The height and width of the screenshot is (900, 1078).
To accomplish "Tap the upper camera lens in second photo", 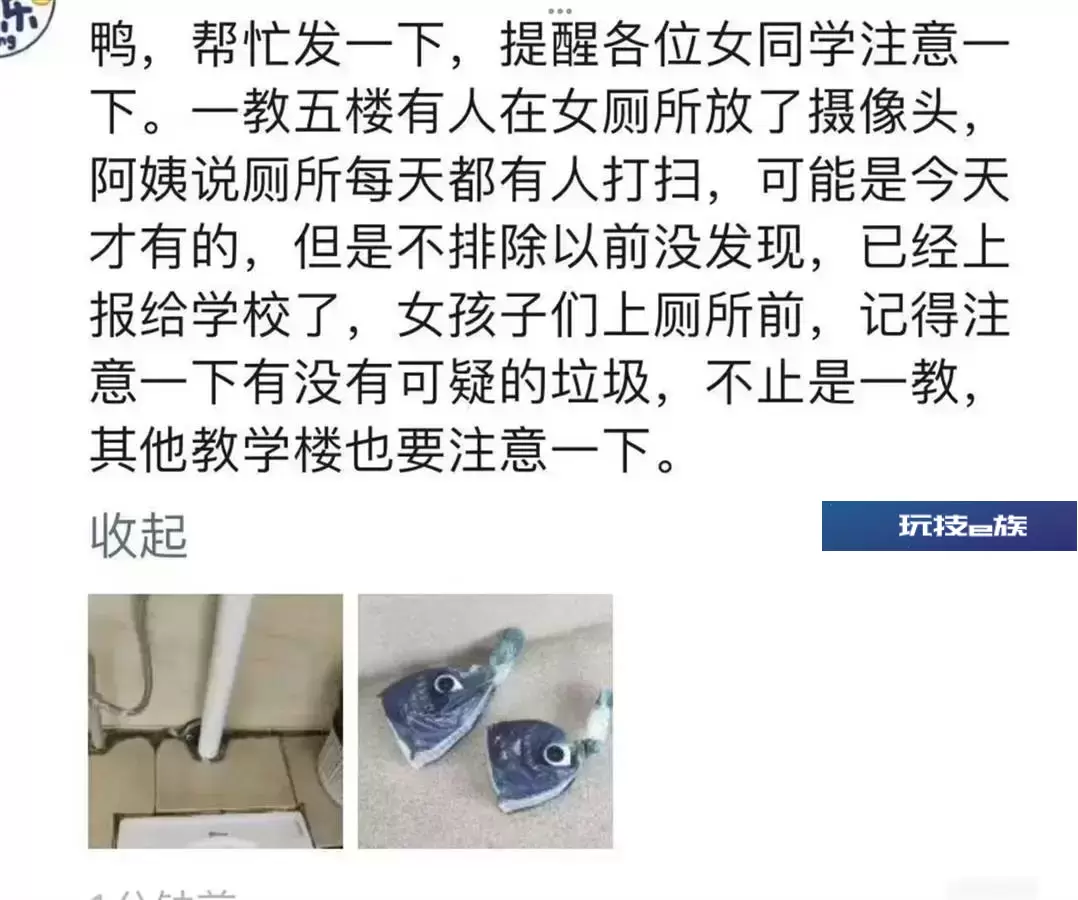I will pos(444,683).
